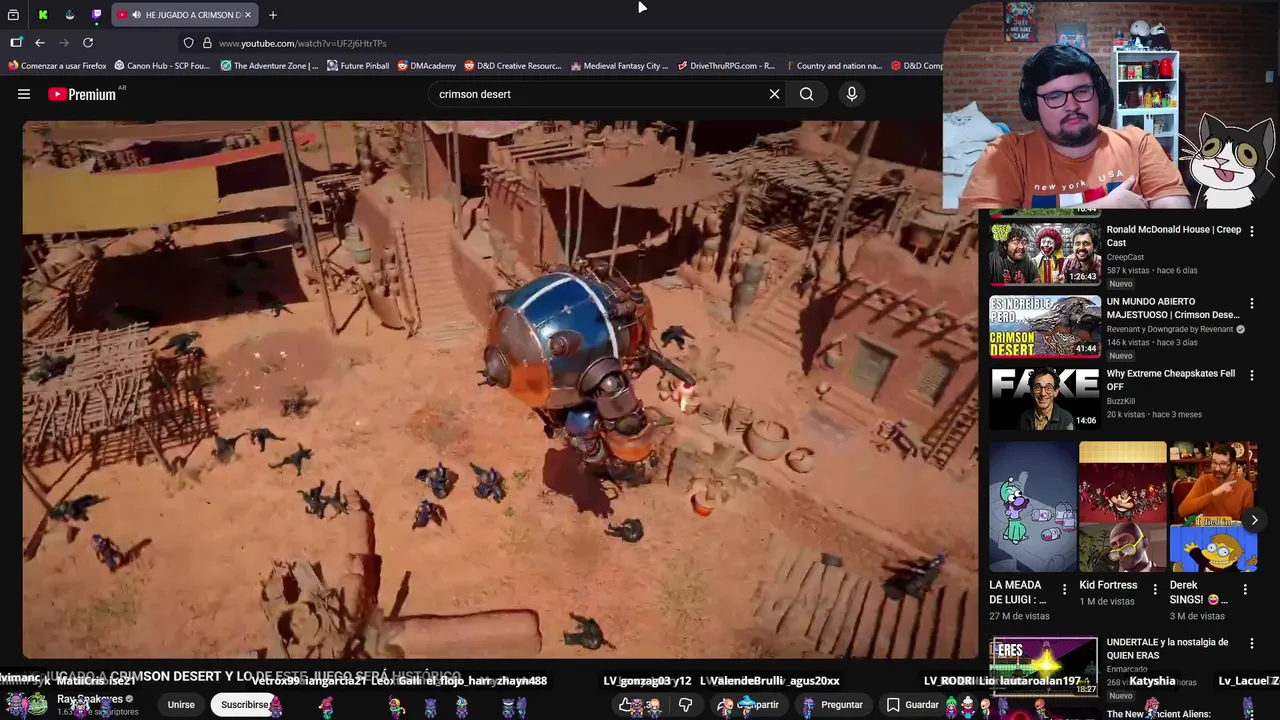The image size is (1280, 720).
Task: Reload the current page
Action: click(88, 43)
